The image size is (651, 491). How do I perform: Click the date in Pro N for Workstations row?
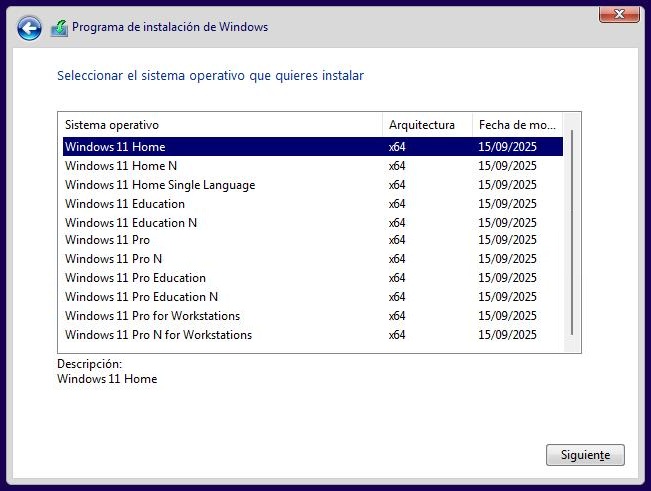507,335
